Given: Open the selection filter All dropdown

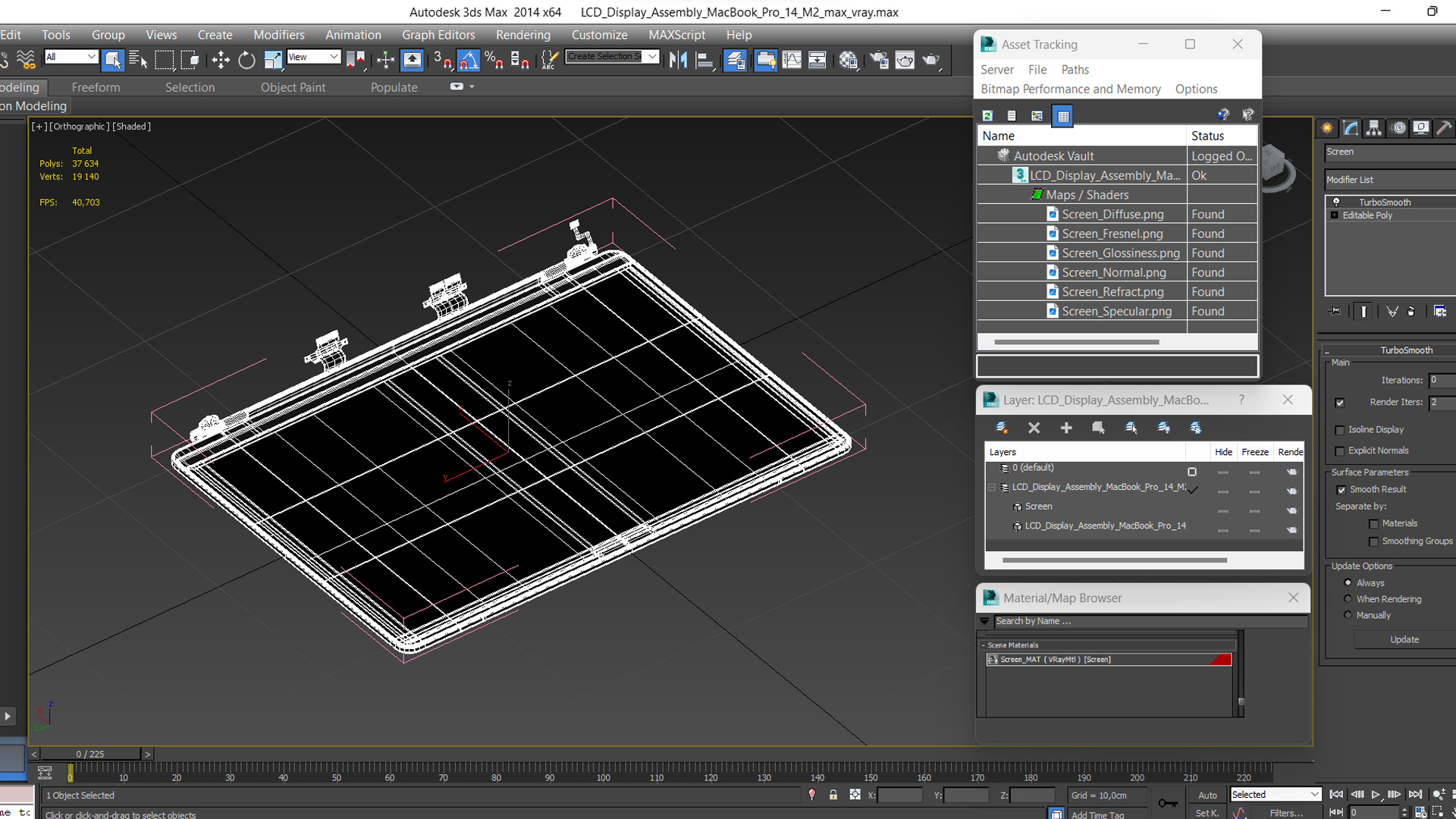Looking at the screenshot, I should click(71, 57).
